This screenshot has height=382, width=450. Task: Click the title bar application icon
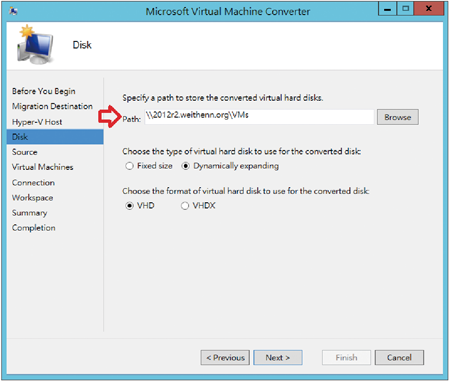click(13, 11)
